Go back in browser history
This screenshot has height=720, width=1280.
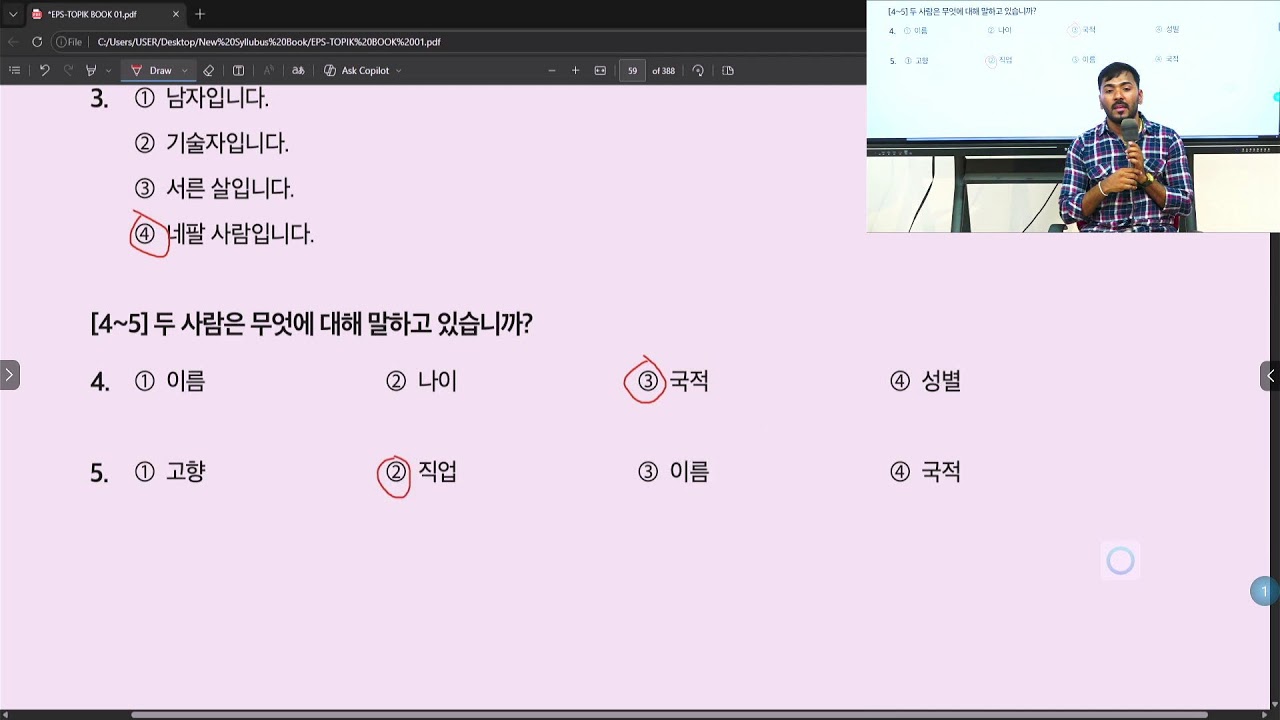pyautogui.click(x=13, y=42)
